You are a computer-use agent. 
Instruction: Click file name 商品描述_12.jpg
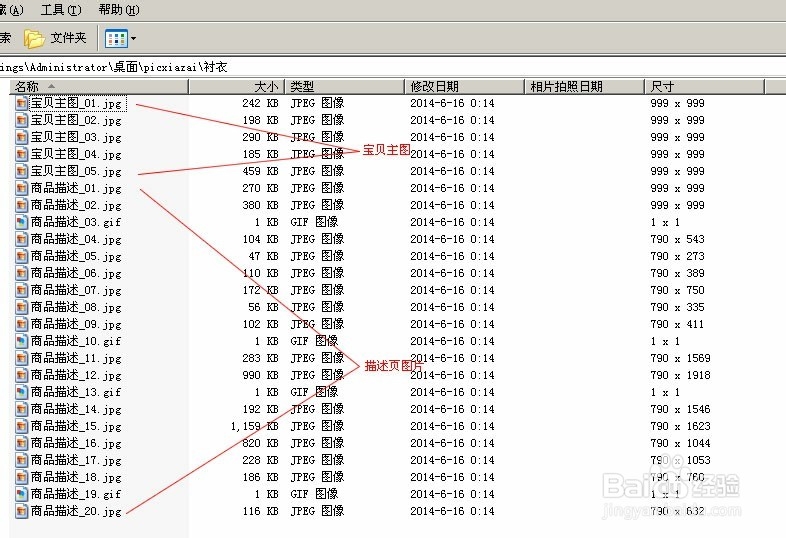pyautogui.click(x=76, y=376)
